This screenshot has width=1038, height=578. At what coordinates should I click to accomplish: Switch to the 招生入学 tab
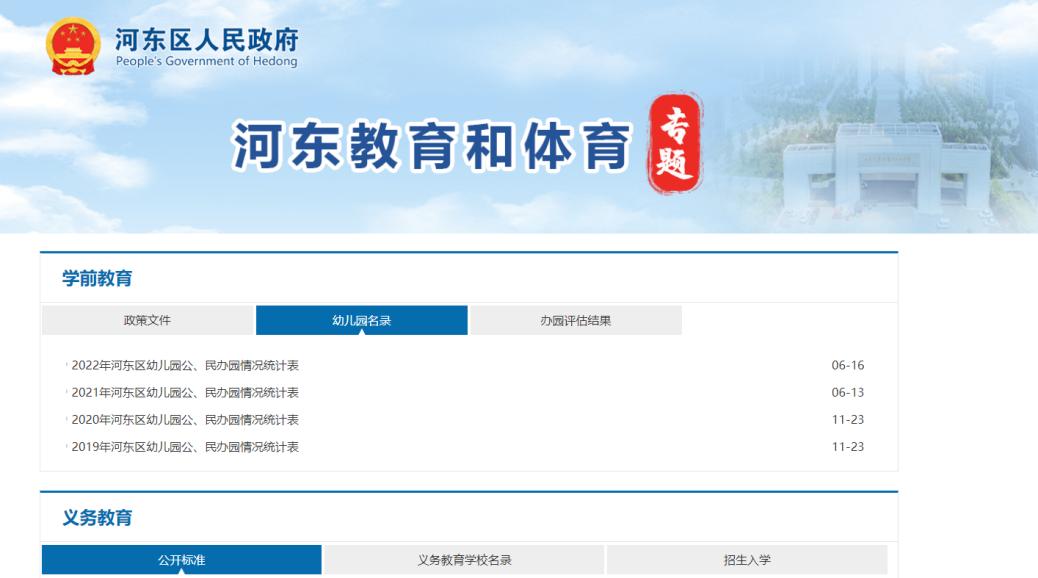[x=747, y=560]
